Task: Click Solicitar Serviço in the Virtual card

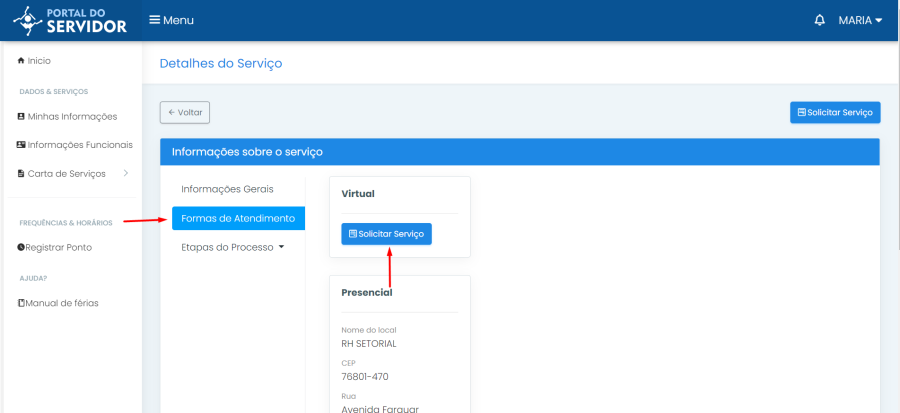Action: (x=386, y=234)
